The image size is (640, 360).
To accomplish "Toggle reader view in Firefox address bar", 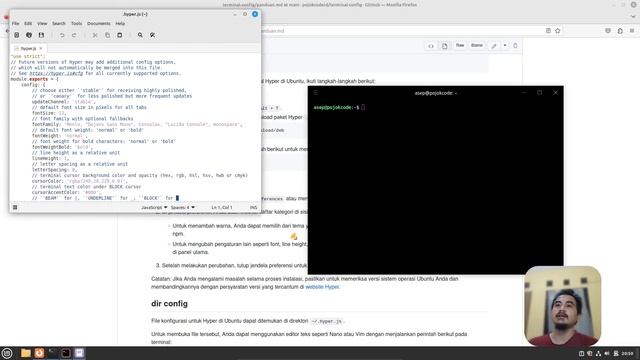I will [x=548, y=31].
